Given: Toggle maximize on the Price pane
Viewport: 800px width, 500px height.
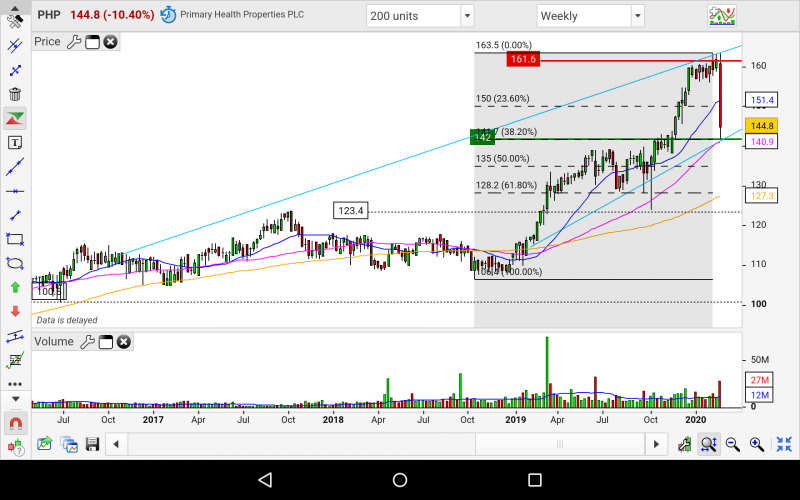Looking at the screenshot, I should coord(92,41).
